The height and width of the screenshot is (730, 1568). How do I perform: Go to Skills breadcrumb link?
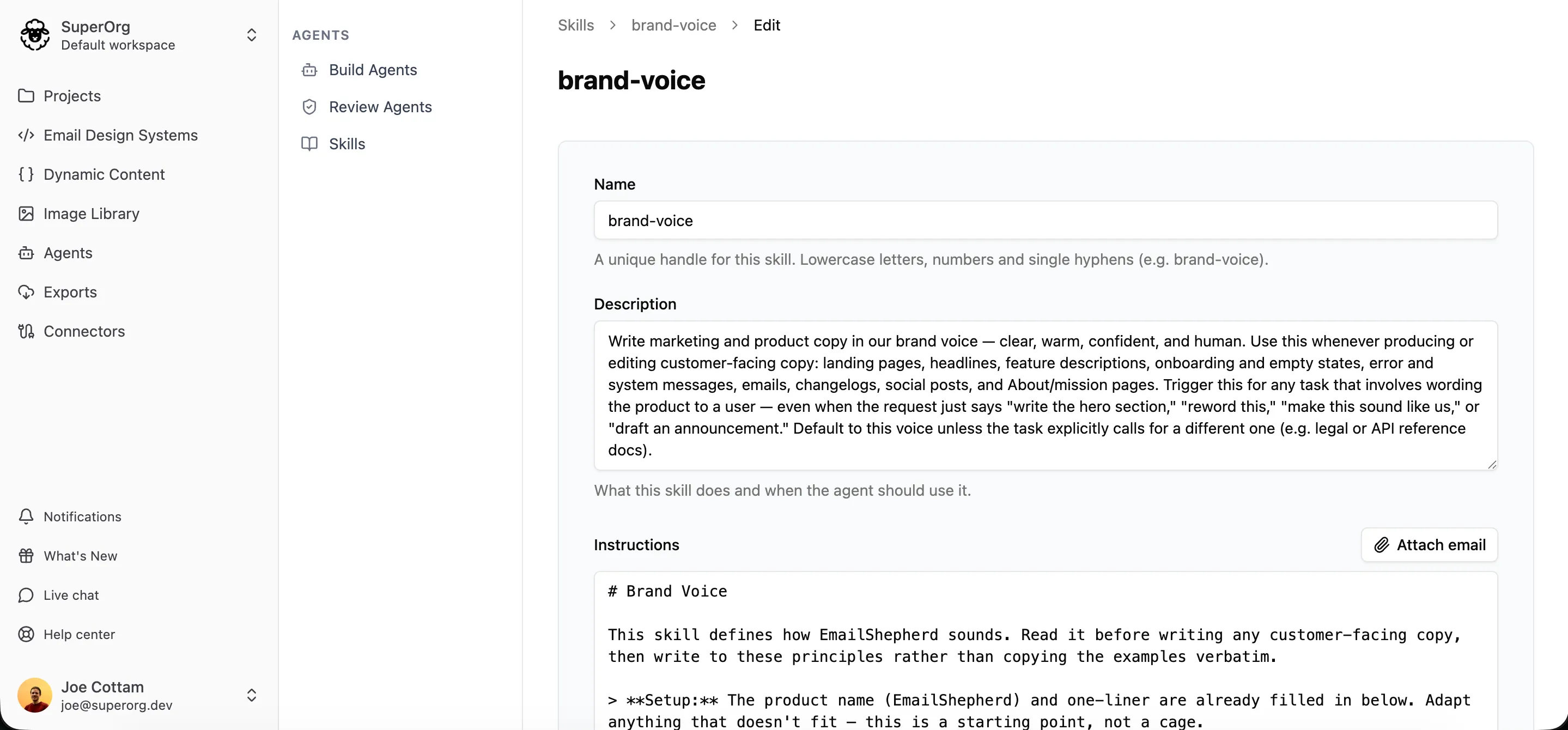(576, 25)
